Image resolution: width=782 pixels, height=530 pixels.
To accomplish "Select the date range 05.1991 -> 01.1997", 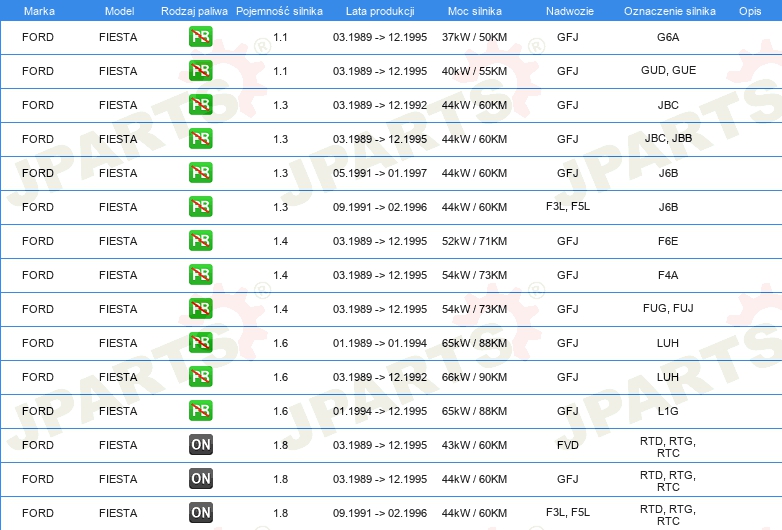I will tap(380, 173).
